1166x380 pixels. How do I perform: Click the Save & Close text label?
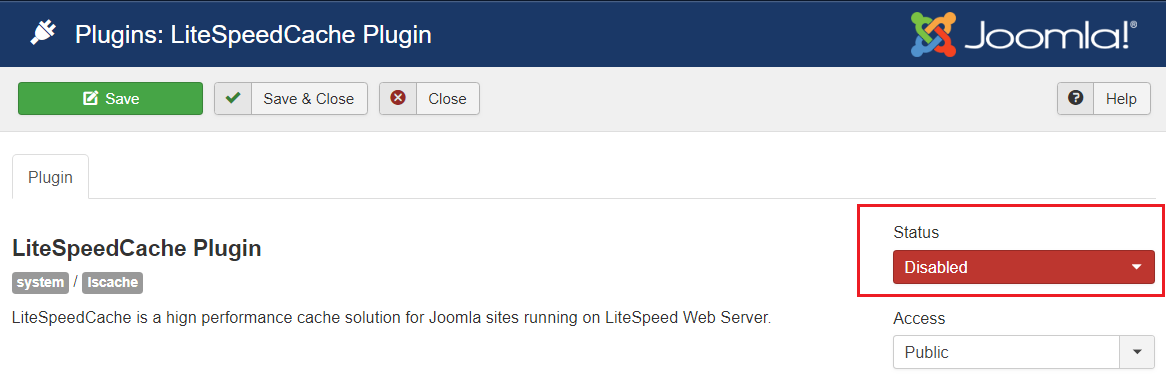pyautogui.click(x=309, y=99)
